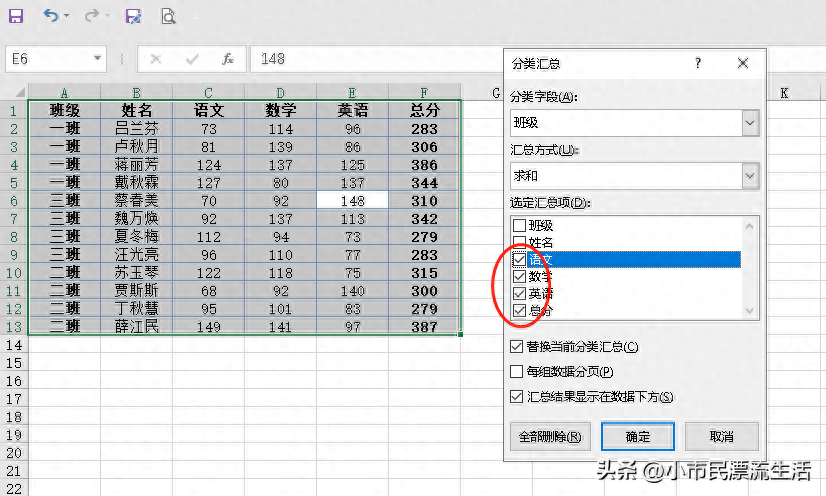Click the total score cell 386
826x496 pixels.
coord(425,164)
